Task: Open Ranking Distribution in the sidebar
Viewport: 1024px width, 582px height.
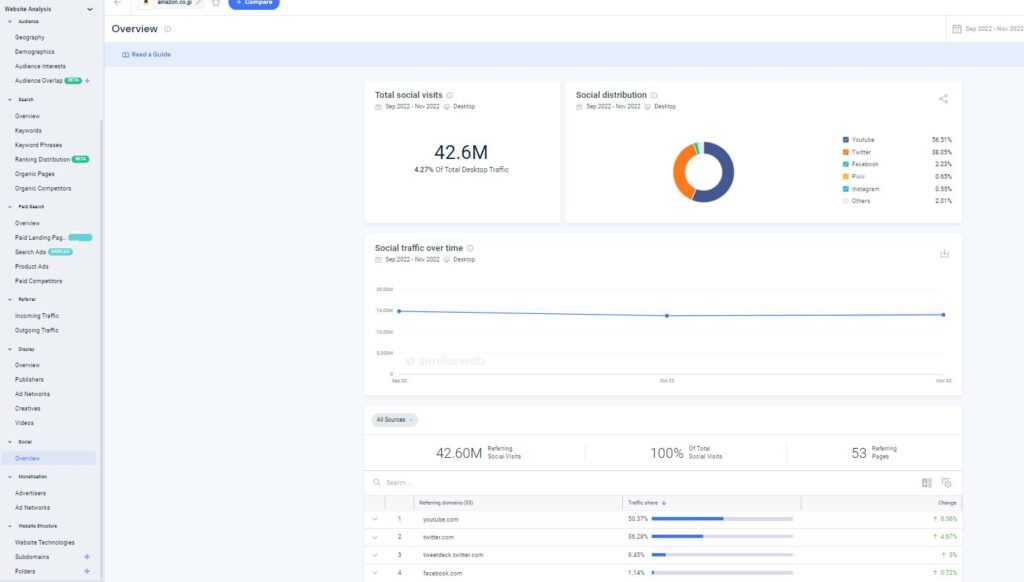Action: pyautogui.click(x=42, y=159)
